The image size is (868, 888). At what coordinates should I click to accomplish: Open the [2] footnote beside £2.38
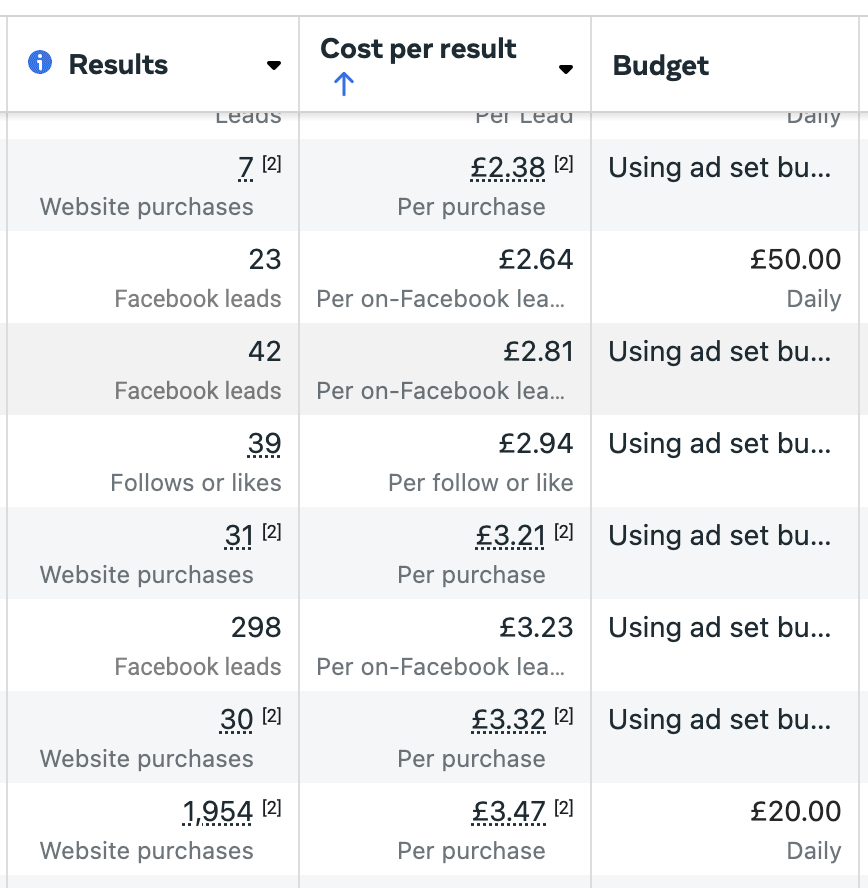tap(563, 164)
